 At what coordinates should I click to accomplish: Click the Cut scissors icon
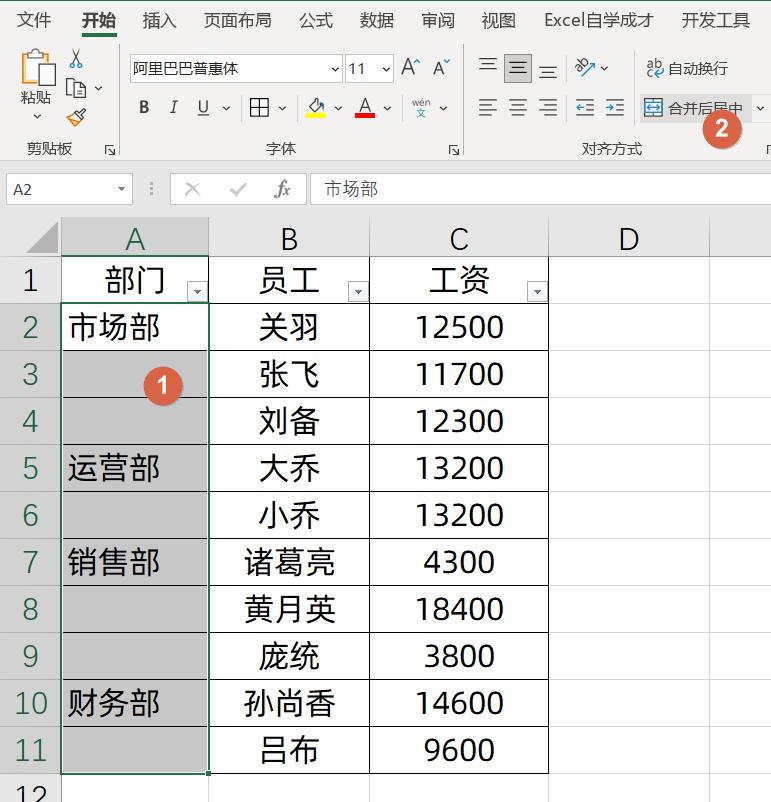[76, 59]
